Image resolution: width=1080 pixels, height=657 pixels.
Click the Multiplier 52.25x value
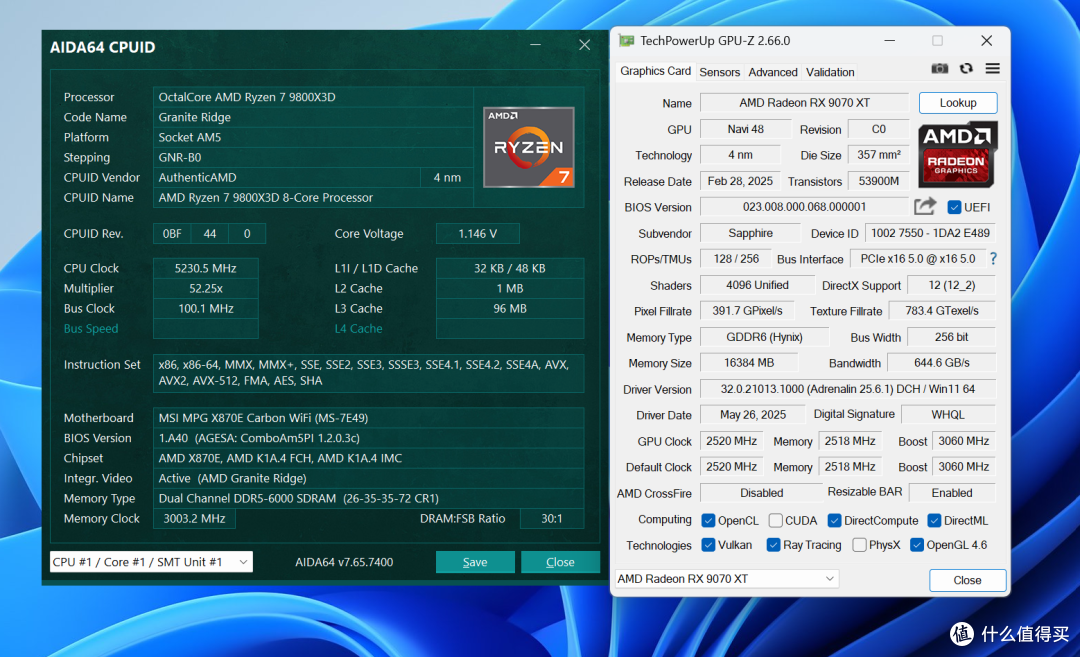205,289
